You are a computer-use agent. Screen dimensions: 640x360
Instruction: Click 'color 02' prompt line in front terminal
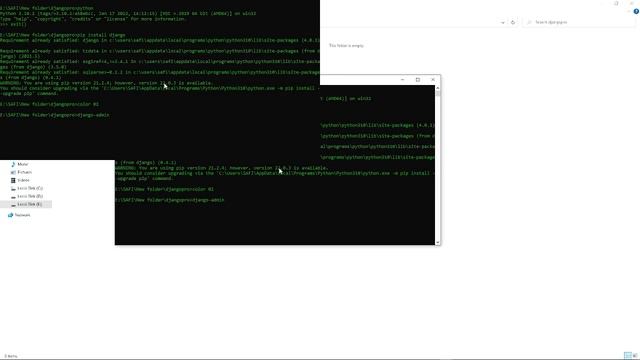[x=164, y=189]
